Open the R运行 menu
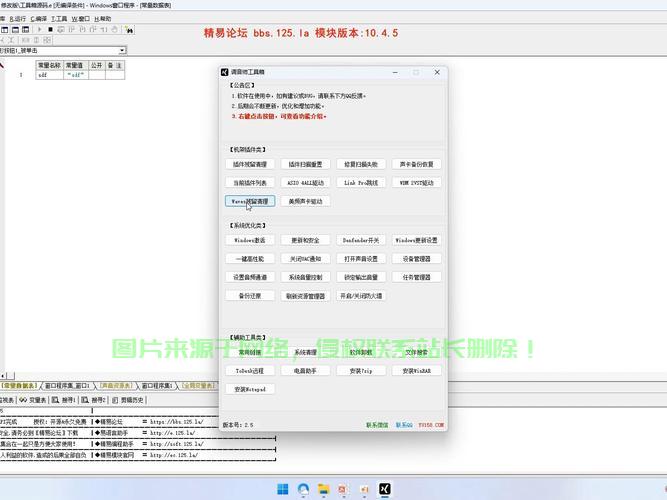 click(x=17, y=19)
